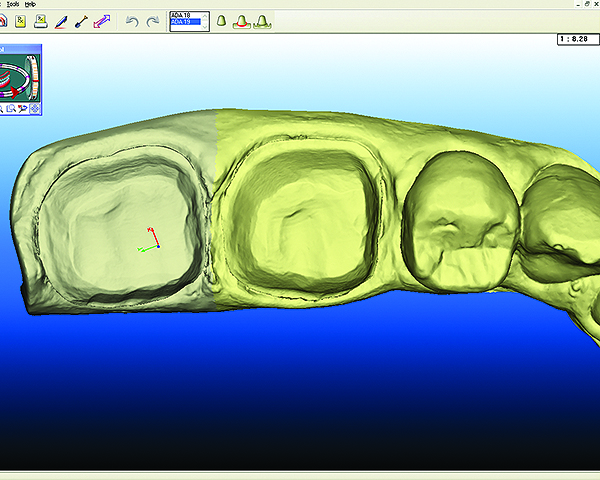Image resolution: width=600 pixels, height=480 pixels.
Task: Click the tooth icon with red margin line
Action: pyautogui.click(x=241, y=21)
